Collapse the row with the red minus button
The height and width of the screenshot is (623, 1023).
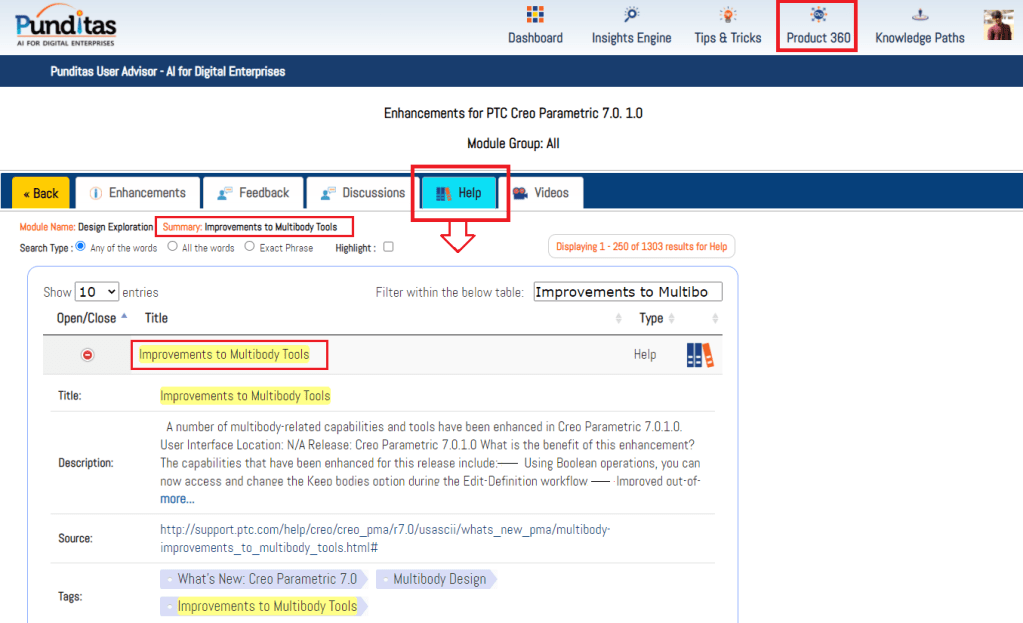(87, 355)
